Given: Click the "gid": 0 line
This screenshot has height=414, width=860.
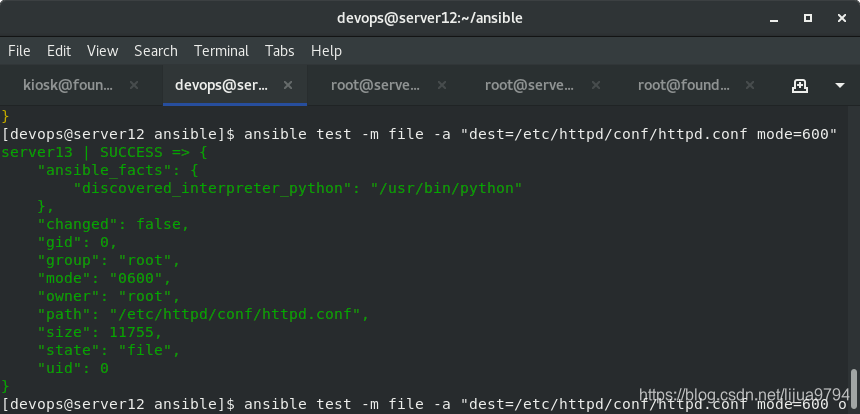Looking at the screenshot, I should coord(77,242).
